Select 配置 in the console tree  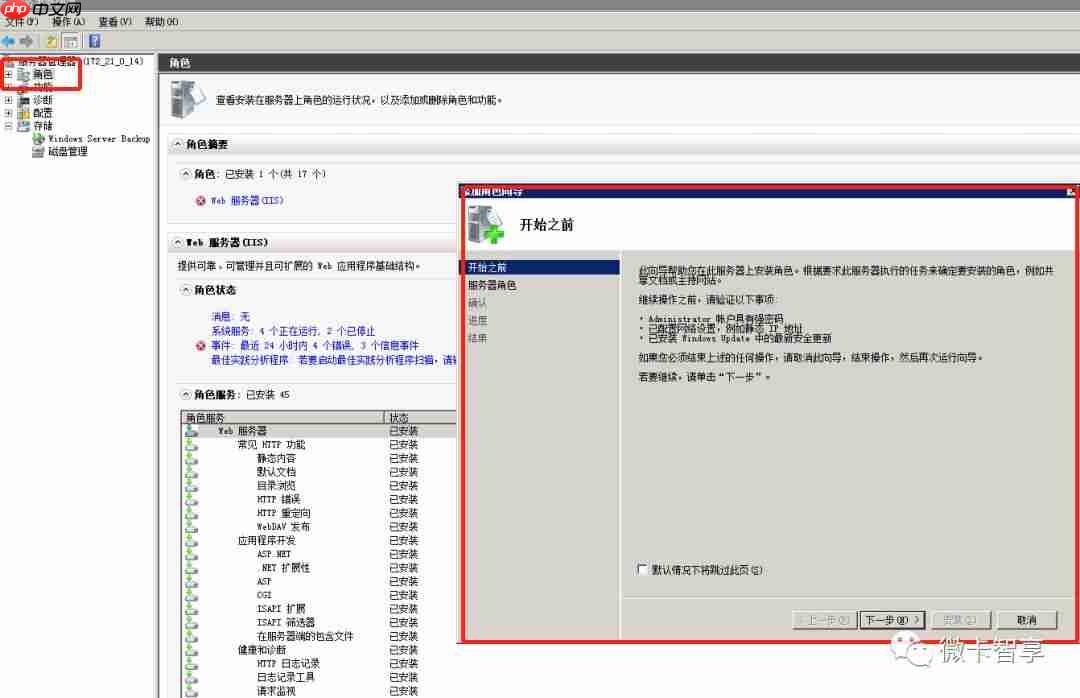(43, 113)
